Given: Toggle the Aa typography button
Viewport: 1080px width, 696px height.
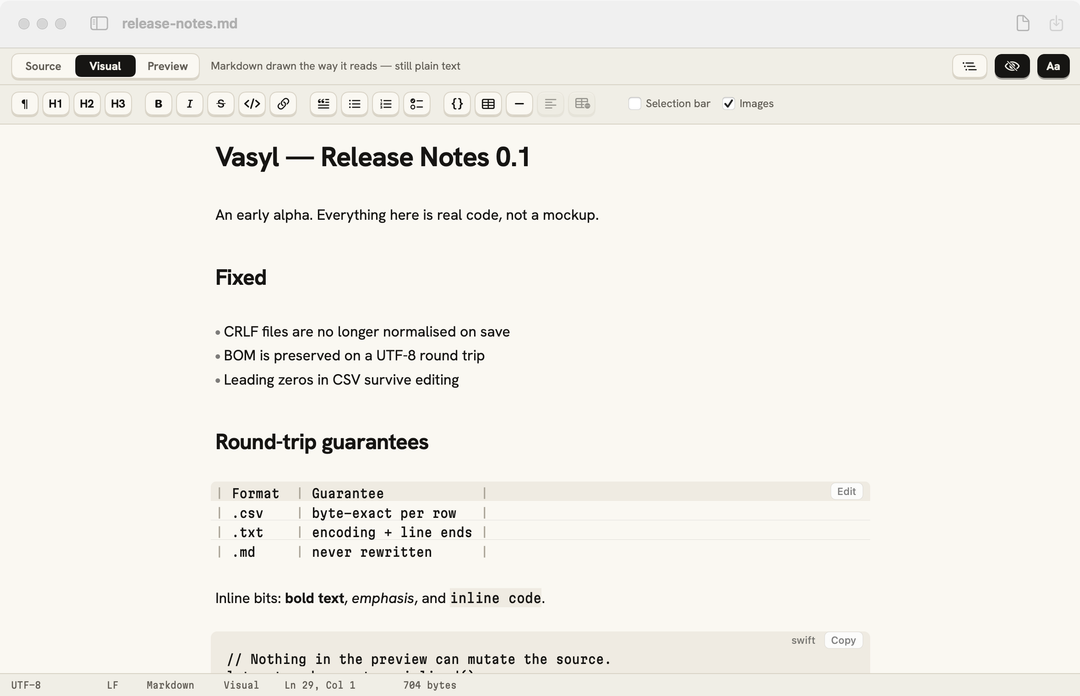Looking at the screenshot, I should (x=1053, y=66).
